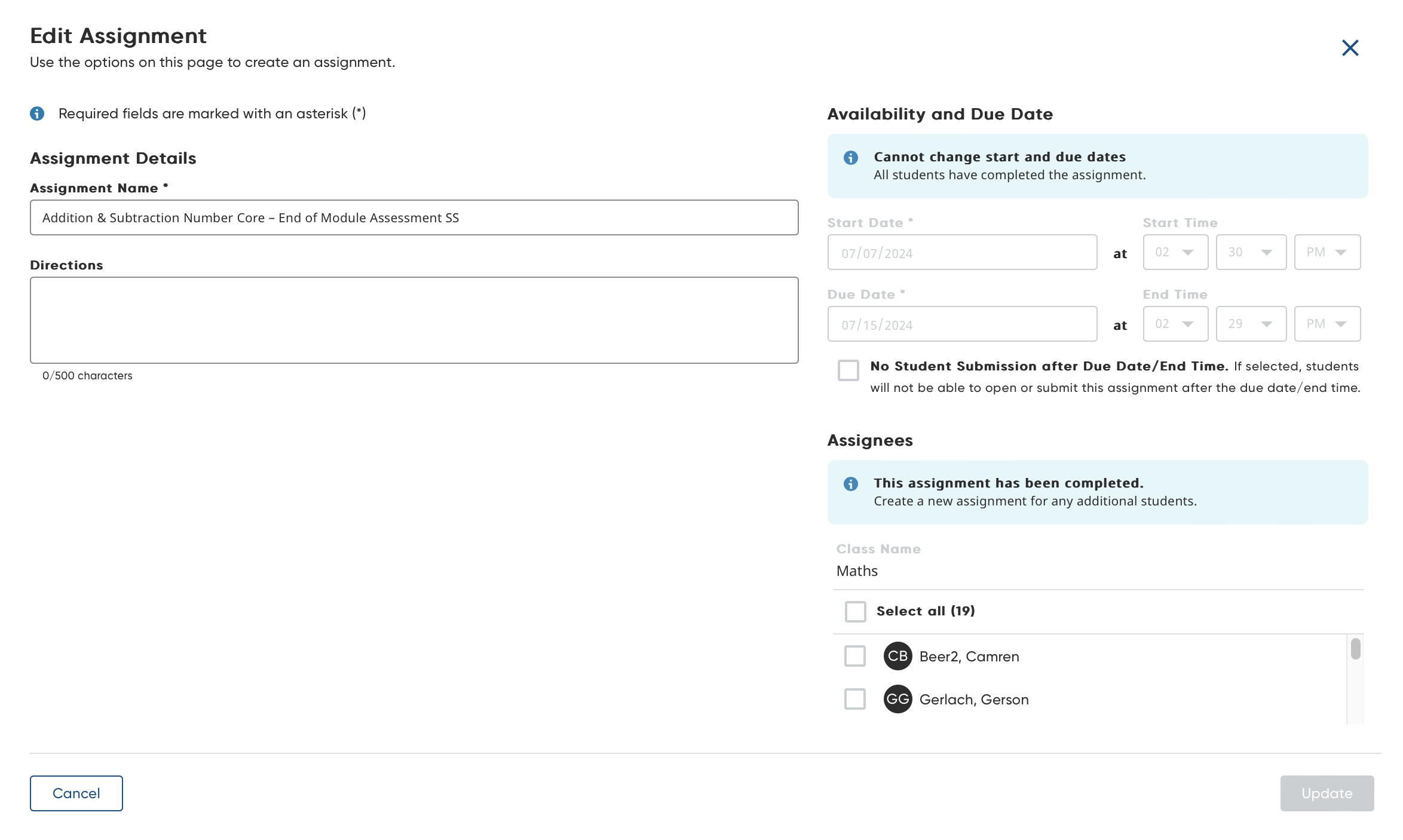Screen dimensions: 1403x840
Task: Check 'No Student Submission after Due Date' box
Action: [x=848, y=370]
